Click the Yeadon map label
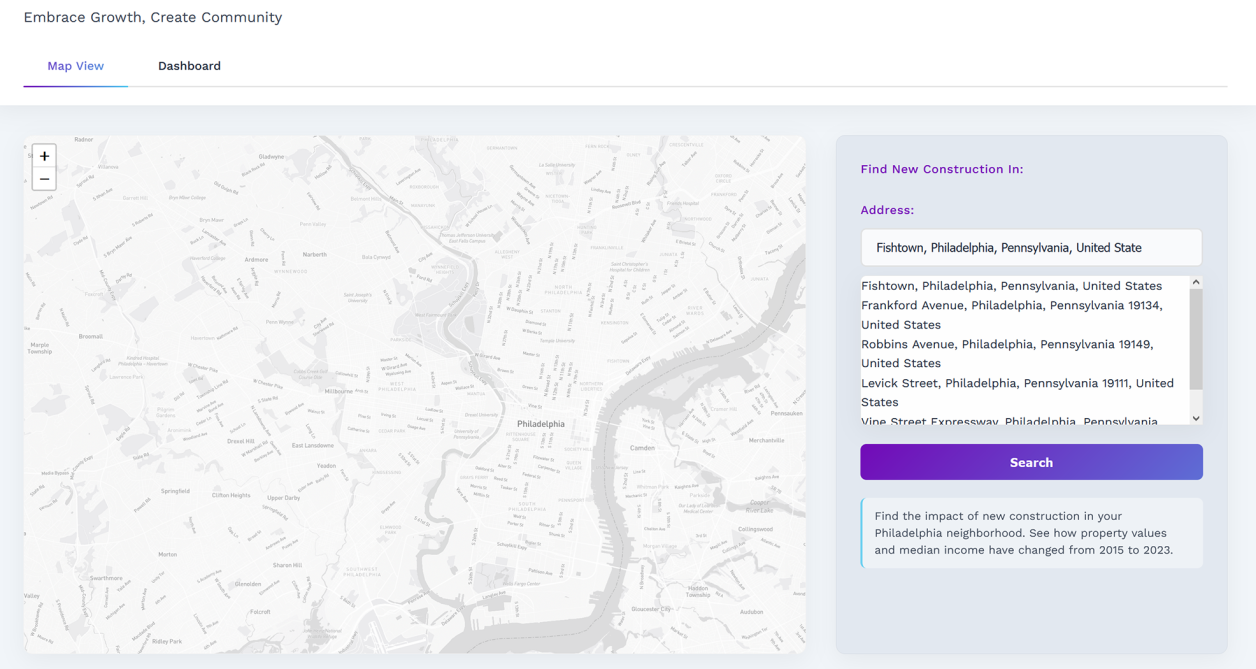 [326, 465]
